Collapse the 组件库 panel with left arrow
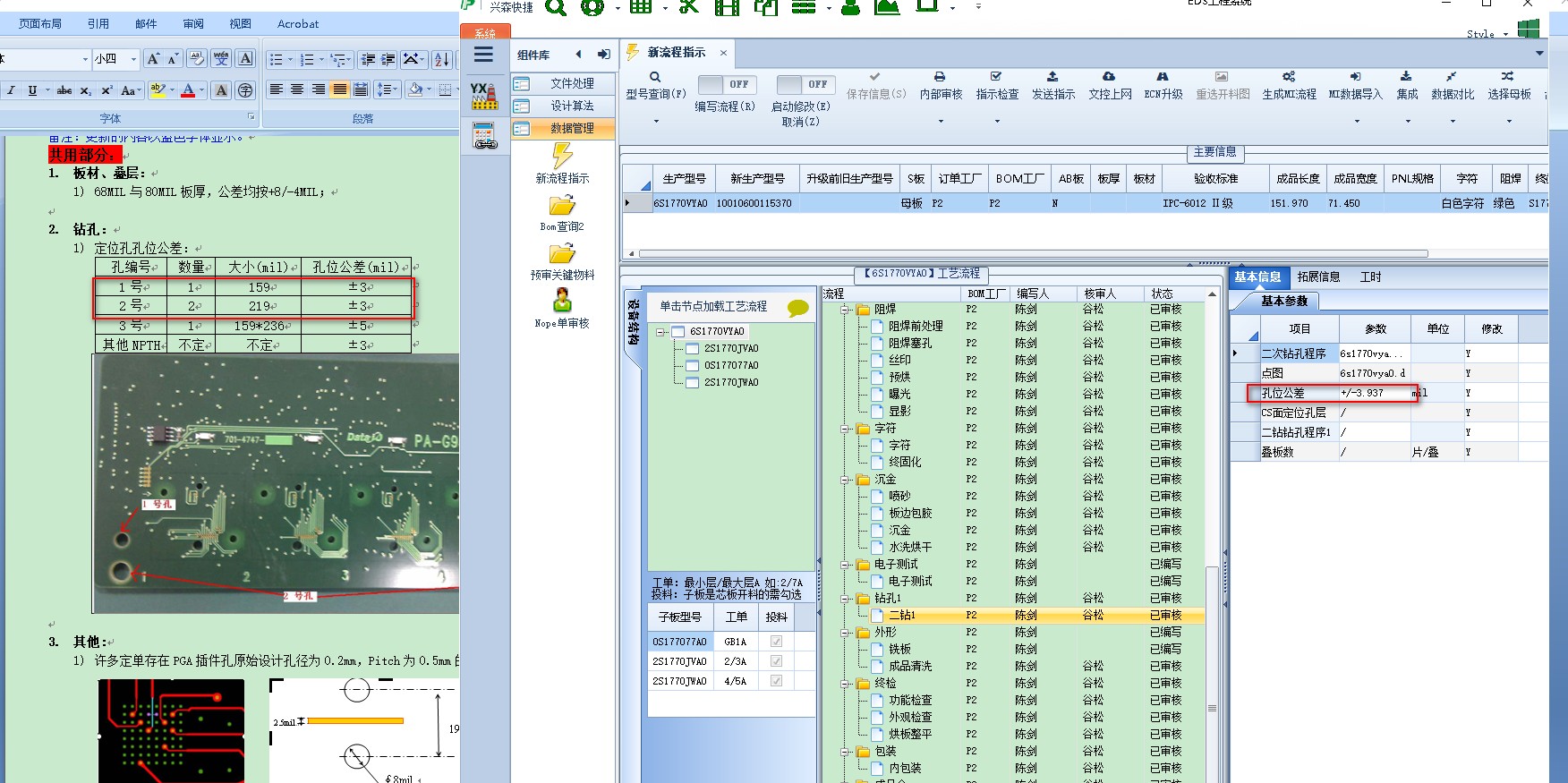This screenshot has height=783, width=1568. tap(578, 55)
